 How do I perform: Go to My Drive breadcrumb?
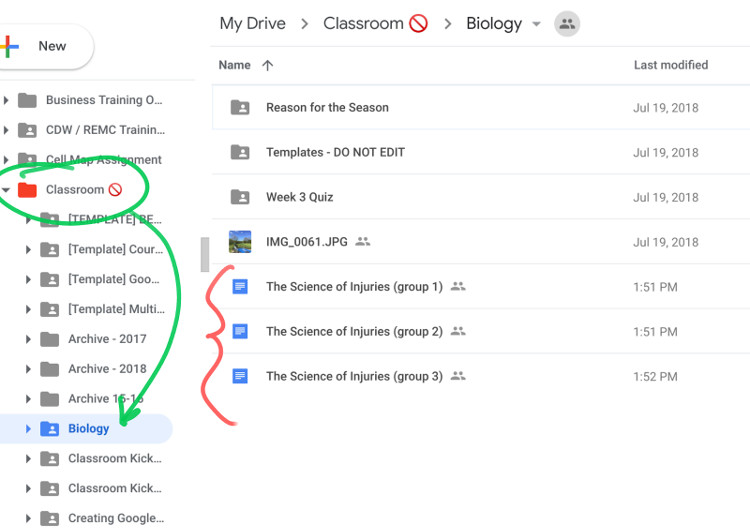pos(252,24)
